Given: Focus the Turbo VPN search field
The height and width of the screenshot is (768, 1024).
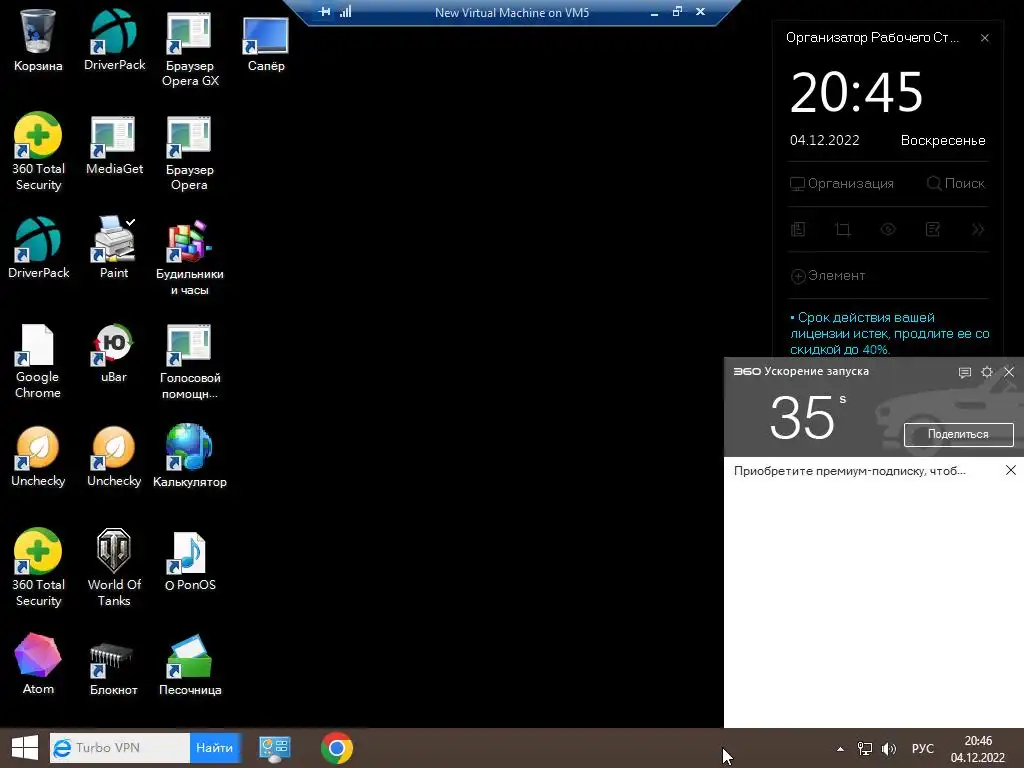Looking at the screenshot, I should 121,748.
